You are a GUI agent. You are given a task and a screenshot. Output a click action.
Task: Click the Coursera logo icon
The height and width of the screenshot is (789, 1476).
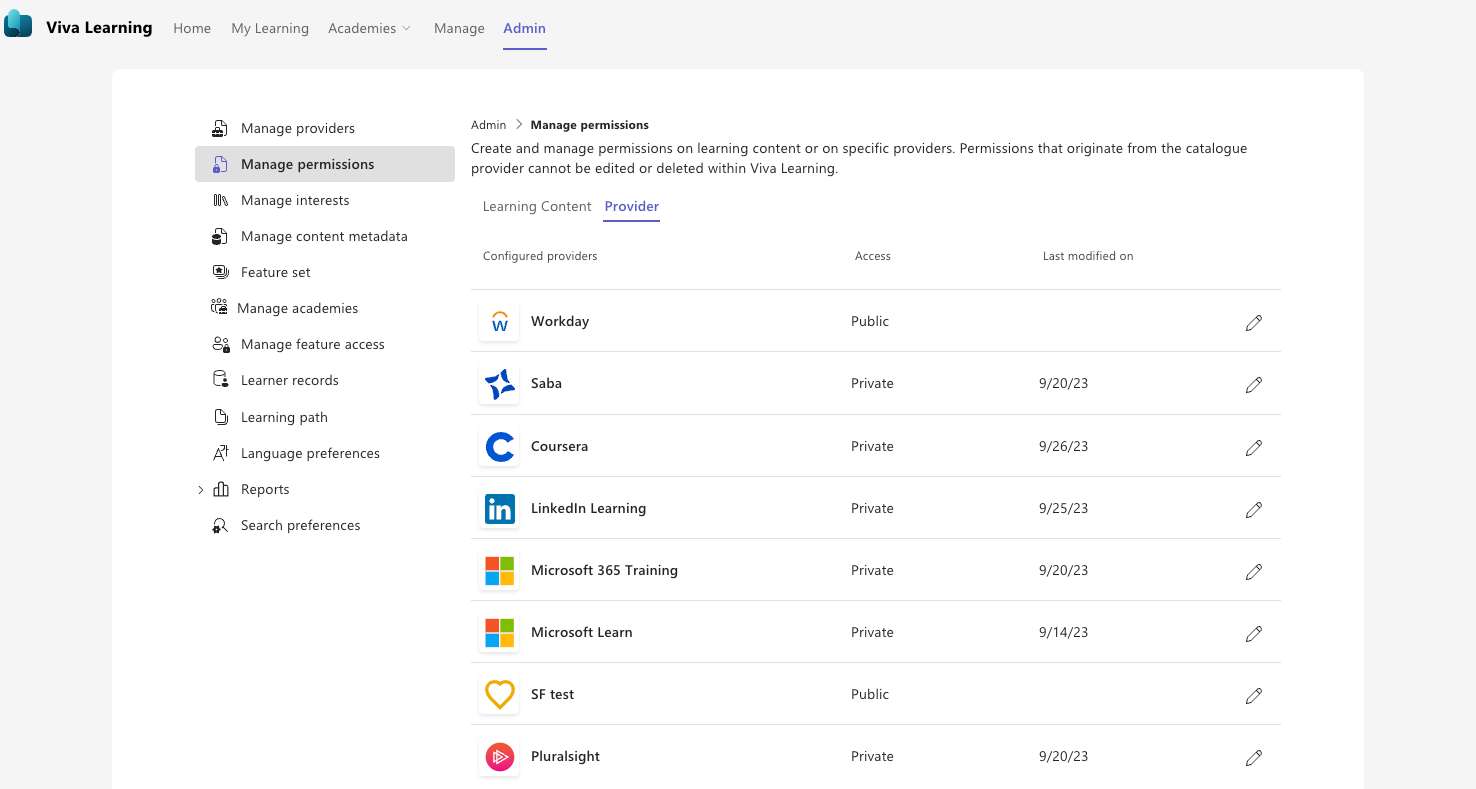click(499, 447)
